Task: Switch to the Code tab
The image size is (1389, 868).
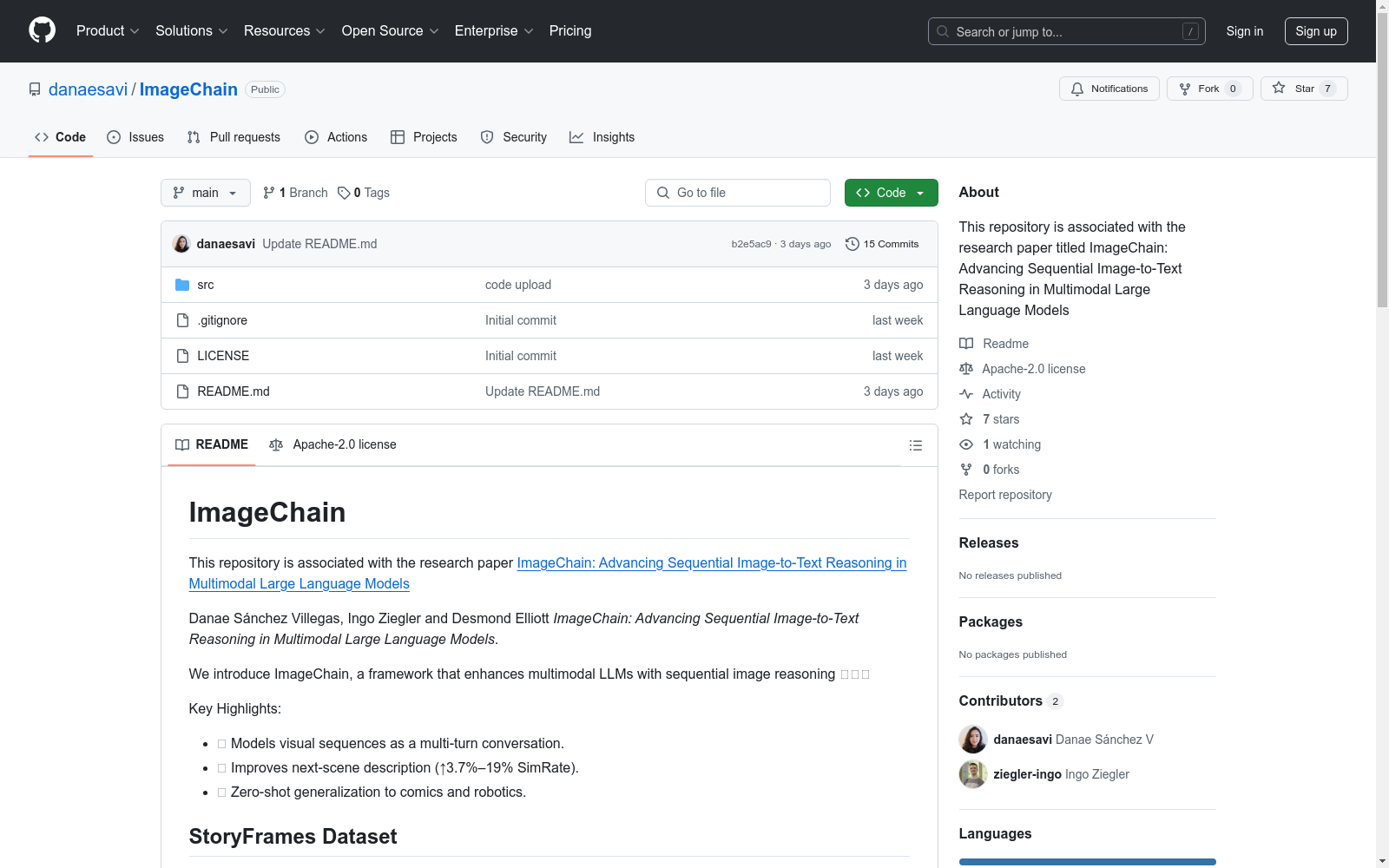Action: coord(61,137)
